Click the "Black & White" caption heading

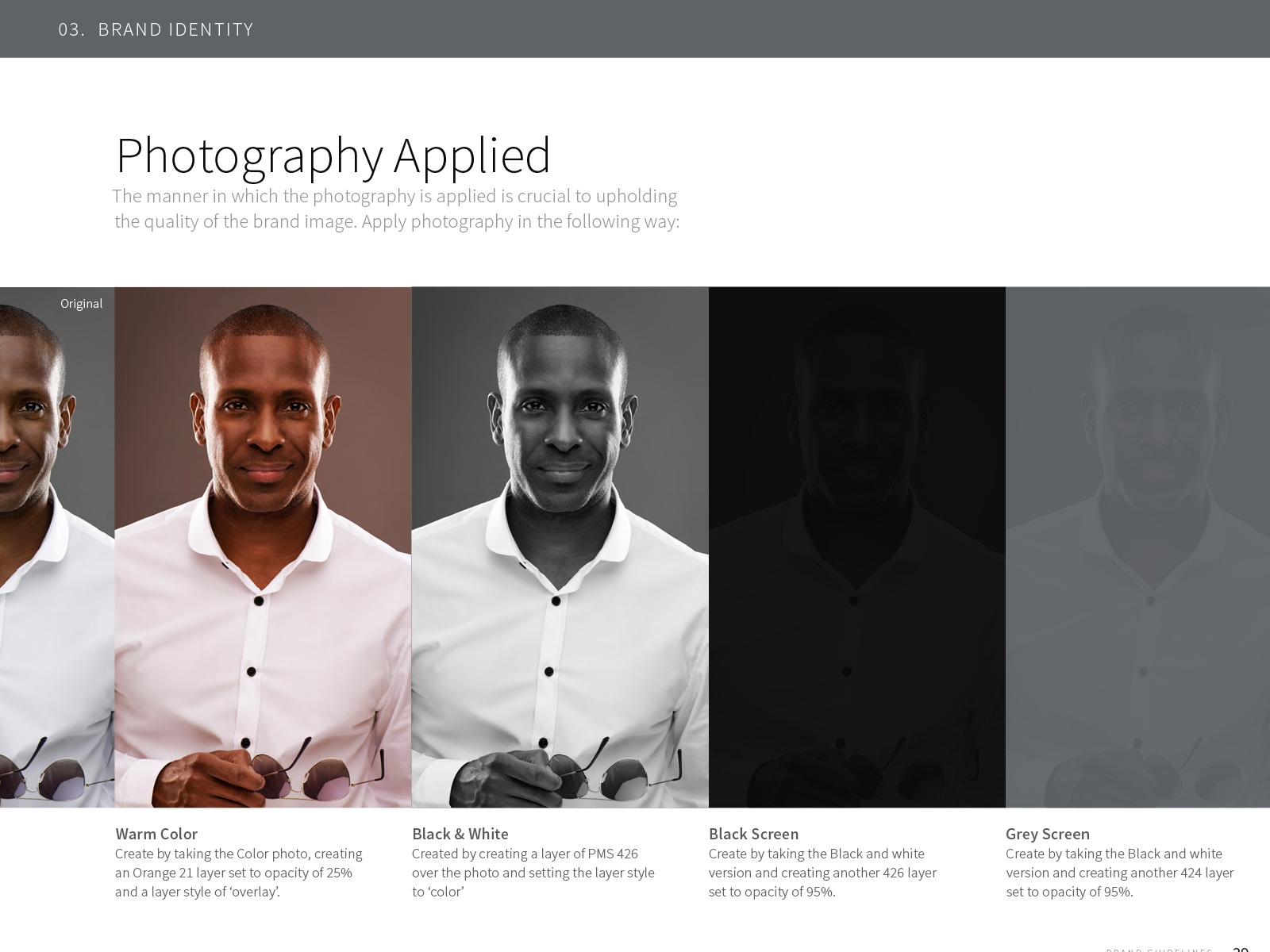(460, 834)
